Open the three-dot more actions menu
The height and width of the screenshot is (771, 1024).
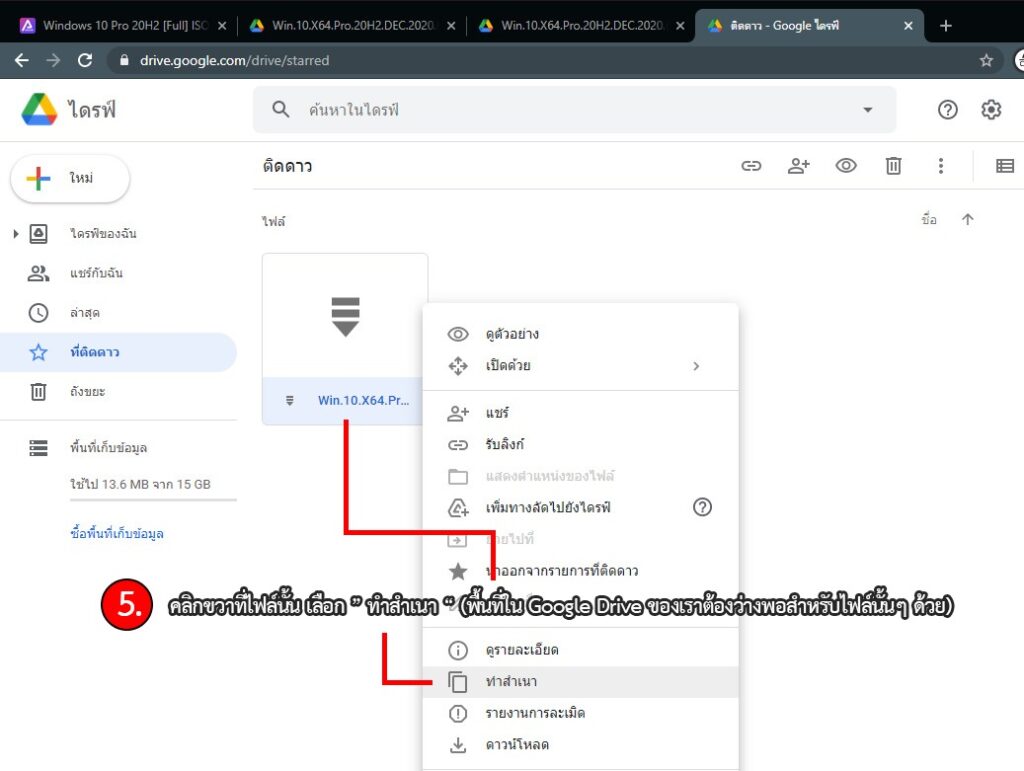(941, 166)
